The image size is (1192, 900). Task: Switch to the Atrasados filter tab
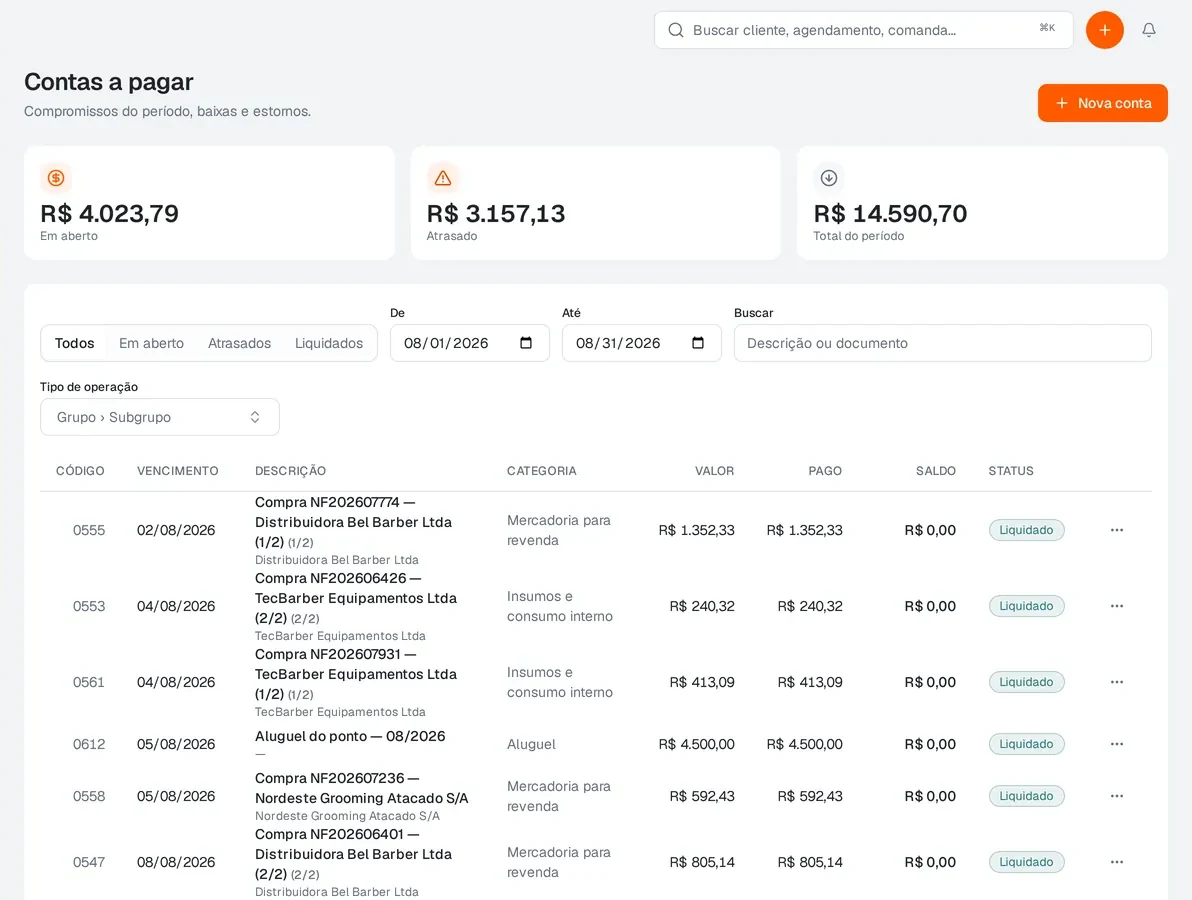point(239,344)
